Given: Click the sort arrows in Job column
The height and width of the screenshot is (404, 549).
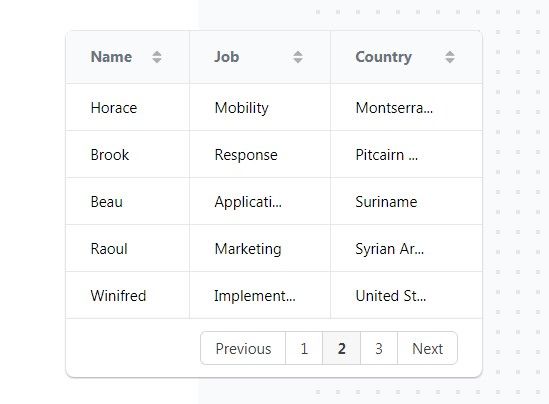Looking at the screenshot, I should [298, 57].
